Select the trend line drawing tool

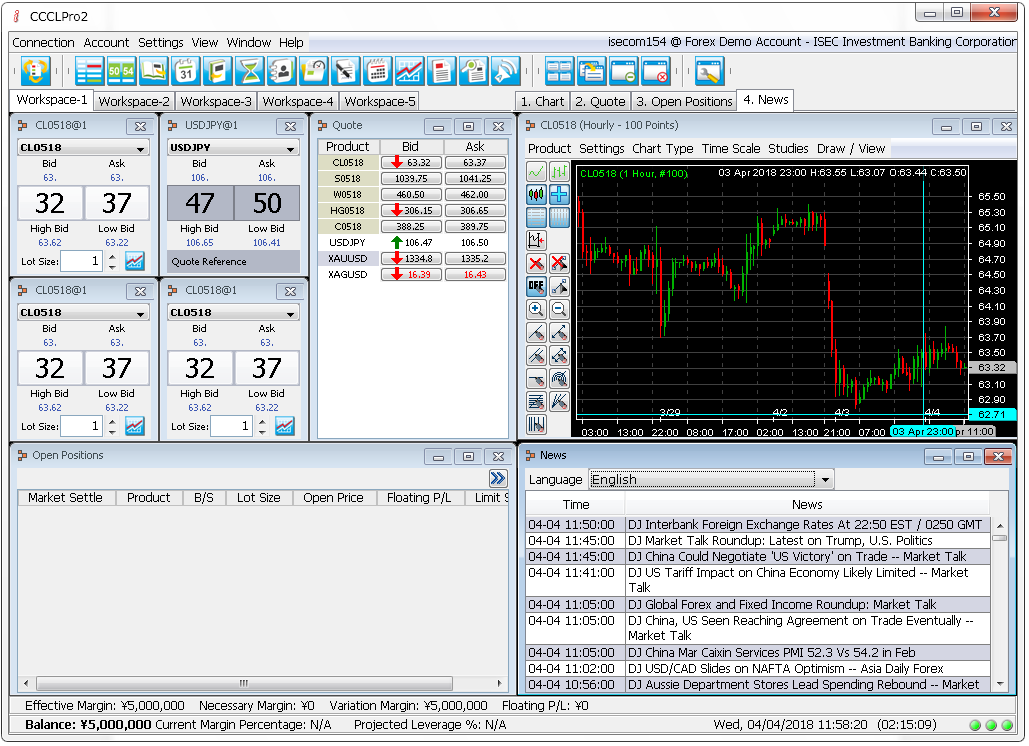[x=536, y=332]
